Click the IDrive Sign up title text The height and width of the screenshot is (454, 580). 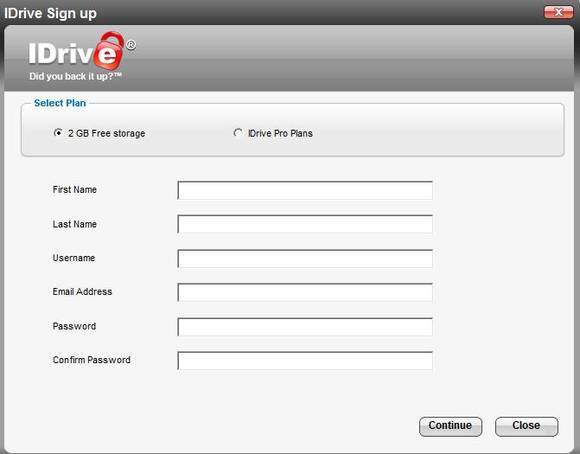[50, 13]
